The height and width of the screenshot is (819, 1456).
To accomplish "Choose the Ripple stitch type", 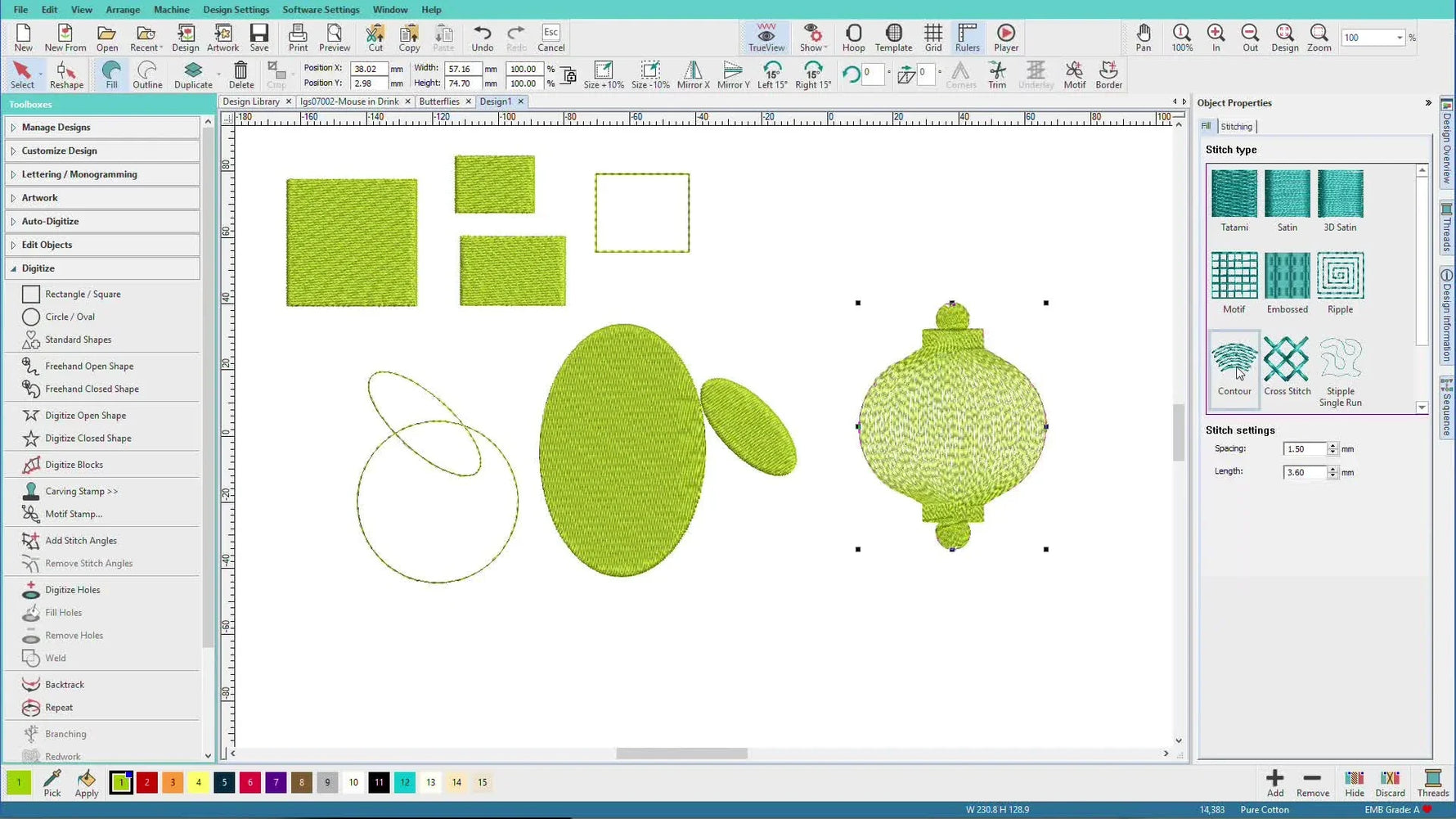I will (1340, 282).
